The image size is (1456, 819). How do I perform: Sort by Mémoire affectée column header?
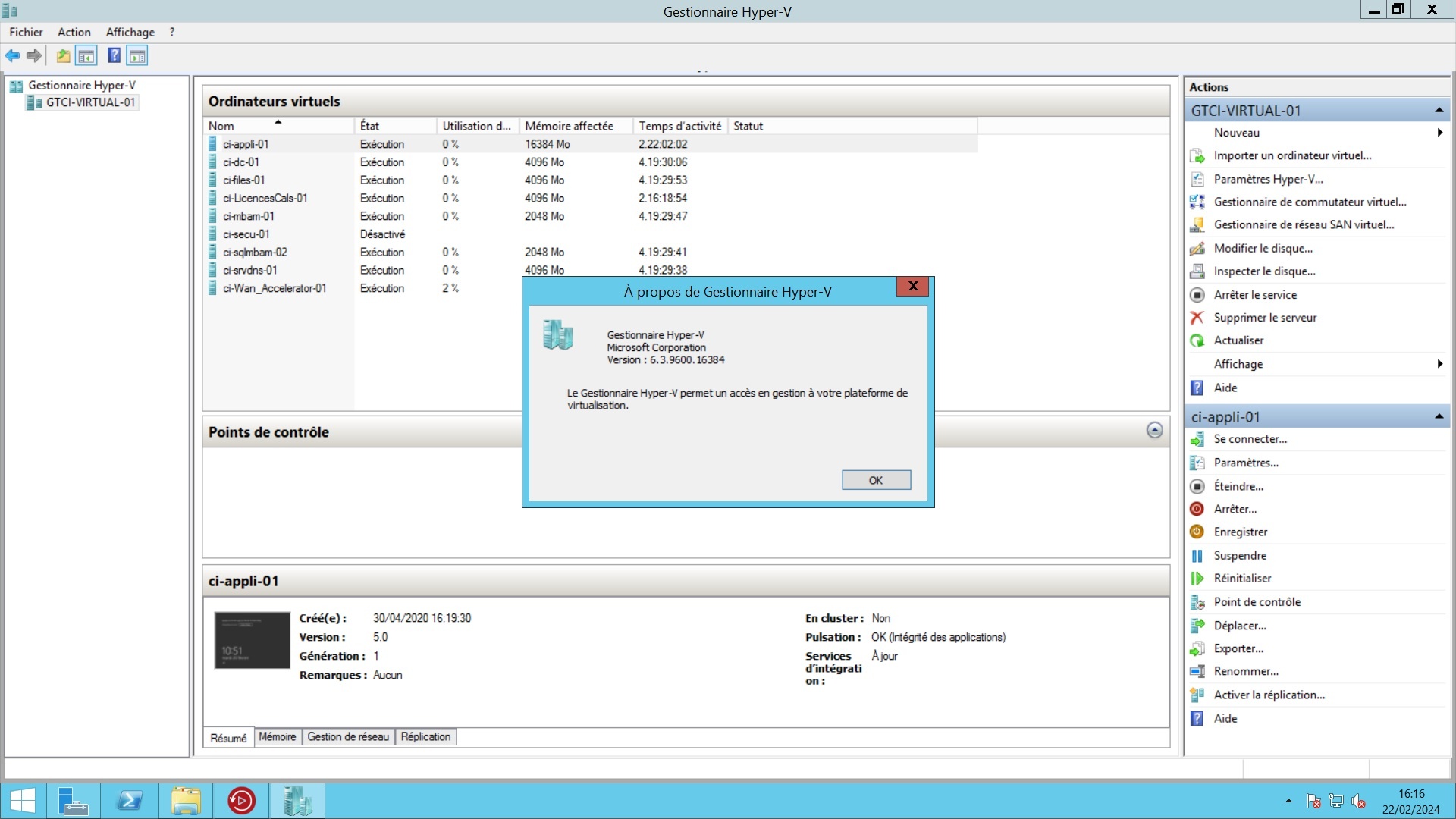pos(576,126)
